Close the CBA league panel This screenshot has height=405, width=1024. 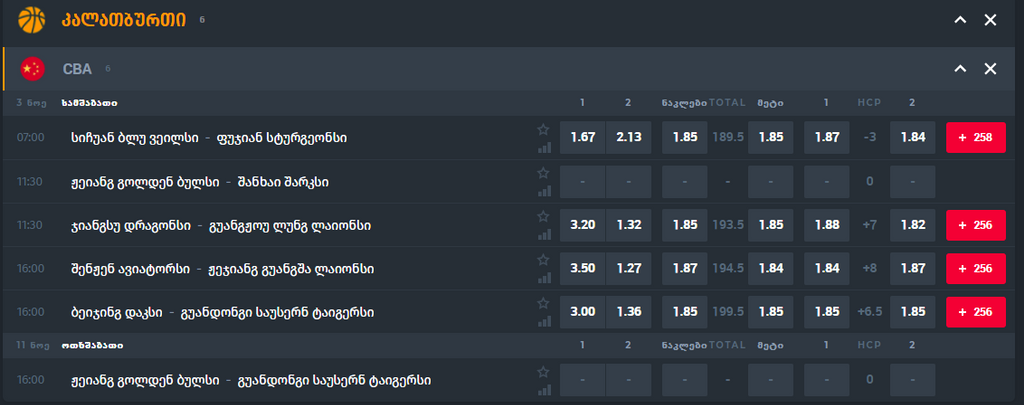[x=990, y=69]
